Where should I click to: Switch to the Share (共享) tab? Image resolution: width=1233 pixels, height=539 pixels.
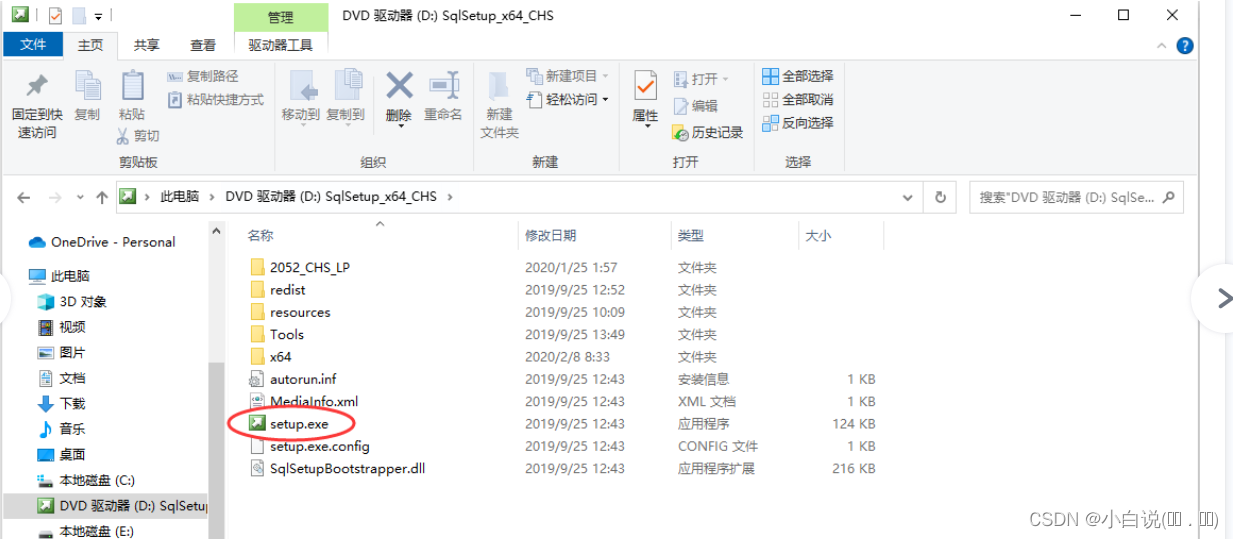coord(147,45)
